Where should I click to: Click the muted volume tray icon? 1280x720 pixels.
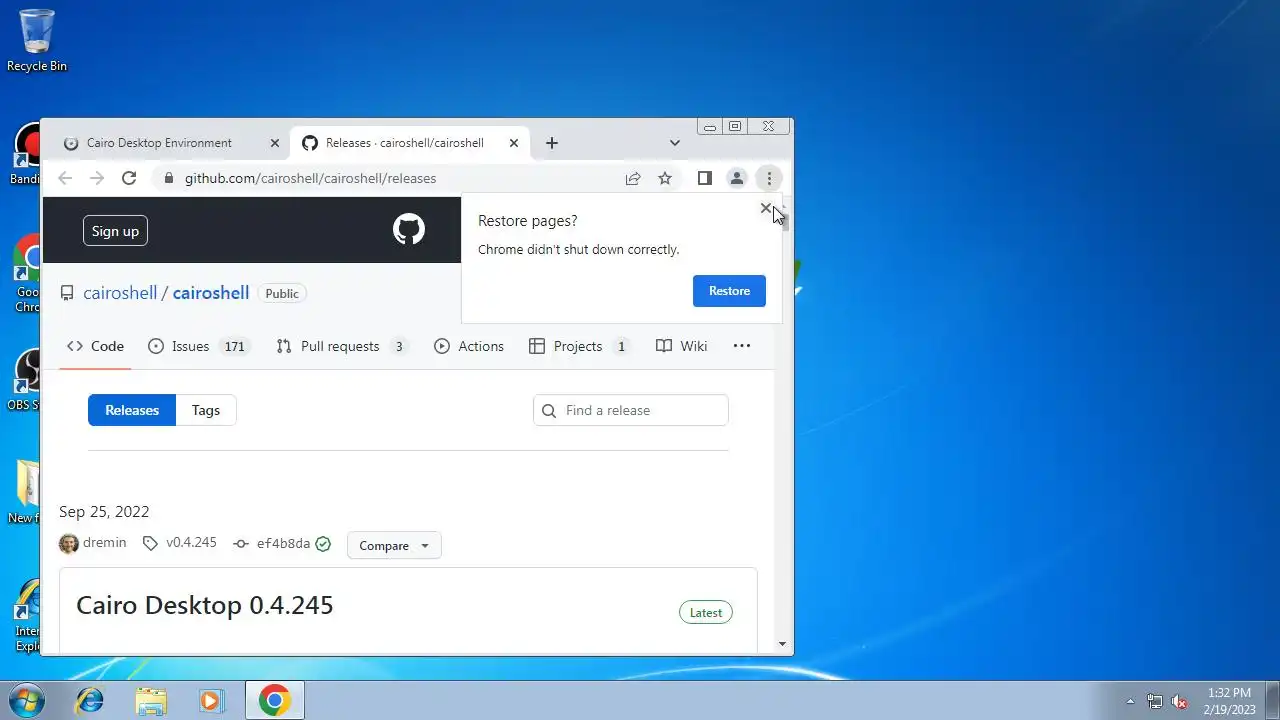tap(1180, 701)
